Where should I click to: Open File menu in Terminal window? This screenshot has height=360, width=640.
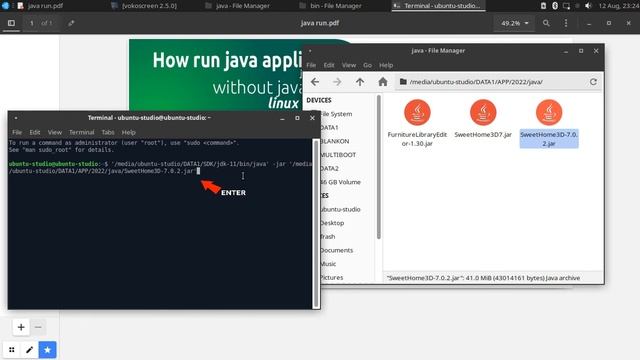point(17,132)
